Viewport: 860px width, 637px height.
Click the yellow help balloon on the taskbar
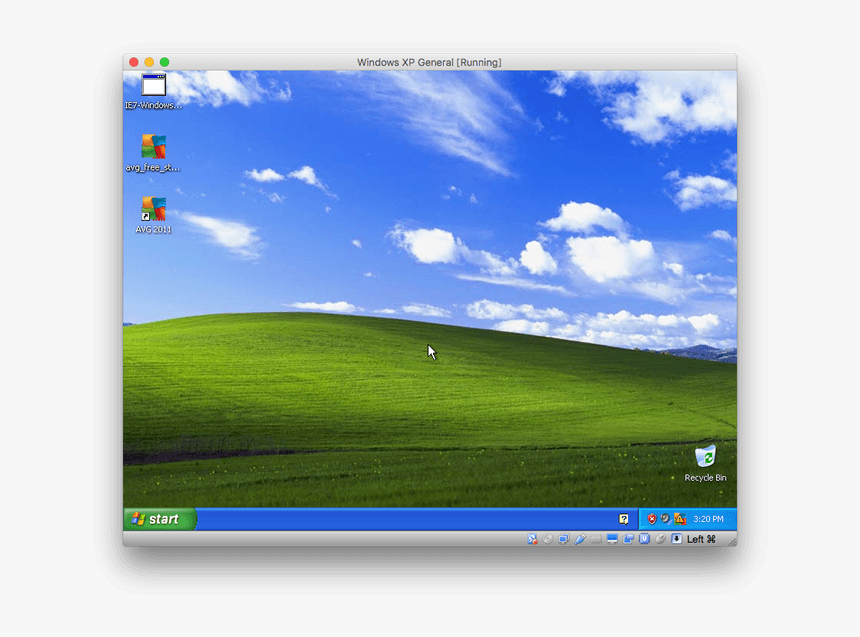coord(622,518)
